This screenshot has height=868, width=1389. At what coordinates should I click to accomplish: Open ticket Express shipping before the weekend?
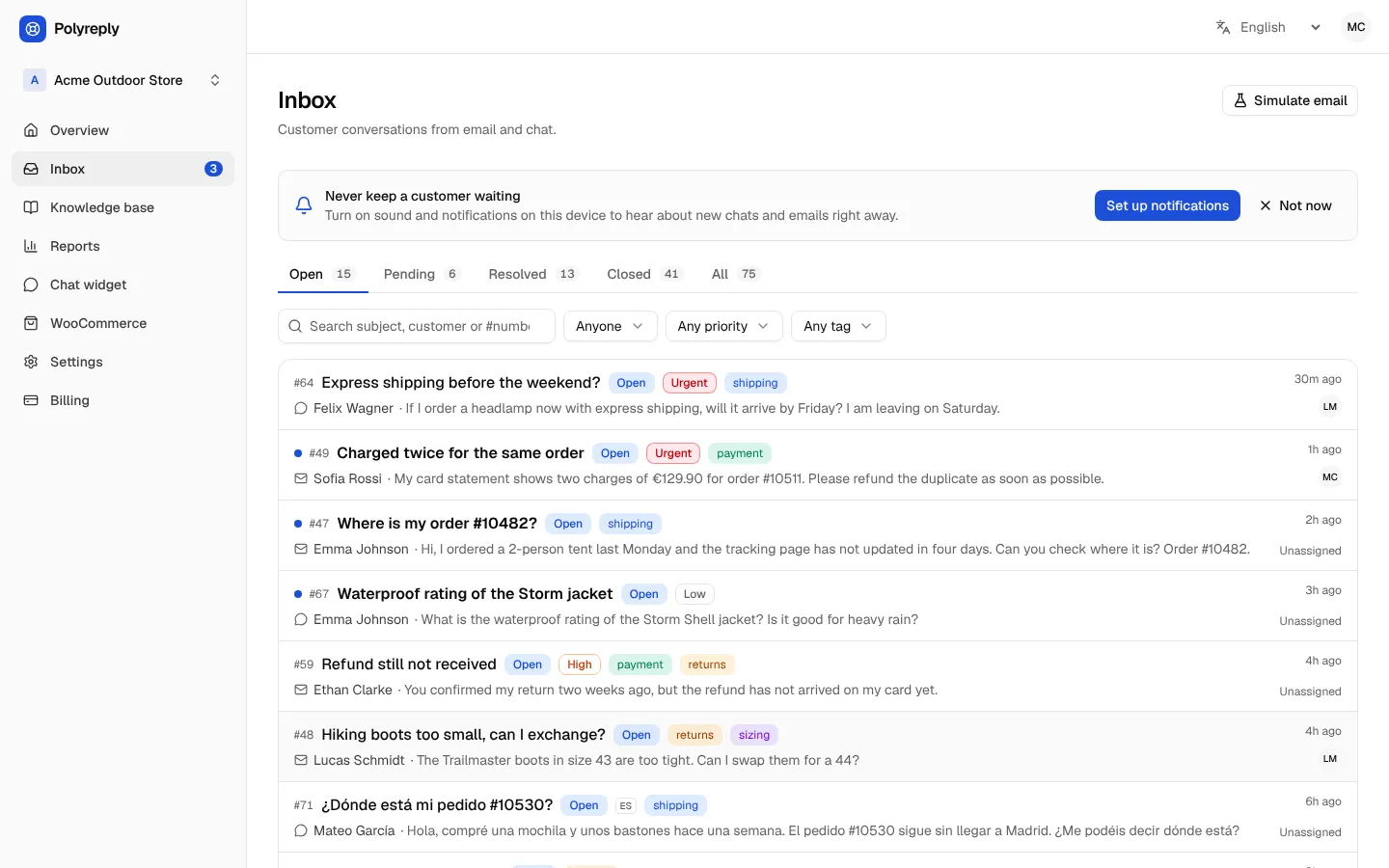click(x=461, y=383)
